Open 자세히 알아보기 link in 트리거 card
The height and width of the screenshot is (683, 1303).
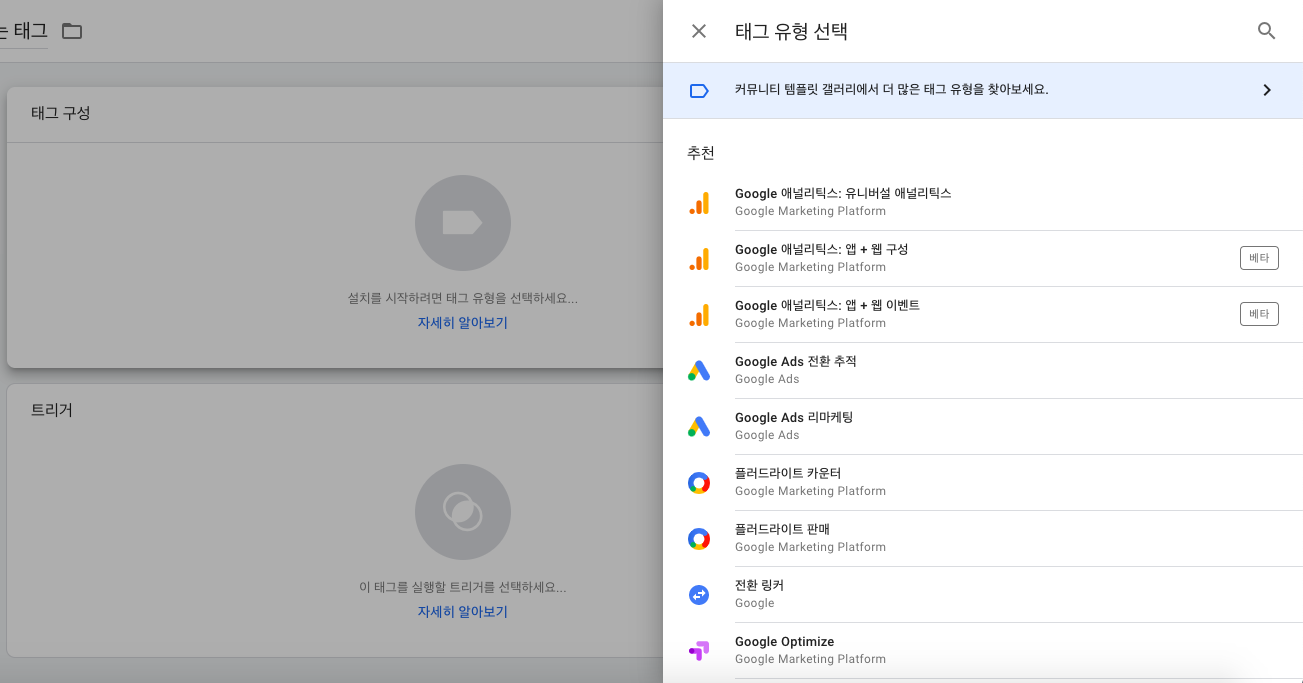pos(463,612)
